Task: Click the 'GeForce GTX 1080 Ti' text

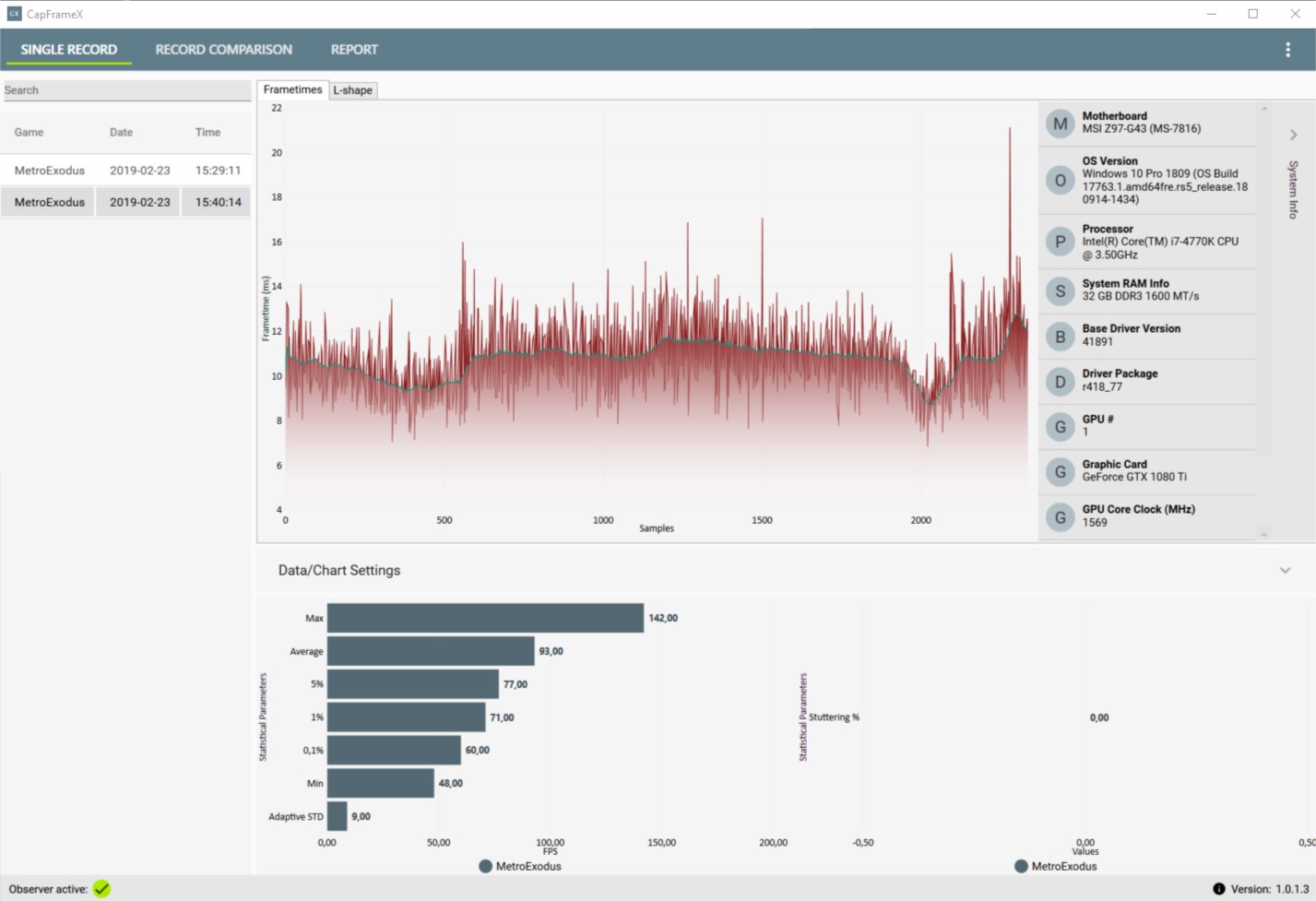Action: (x=1134, y=477)
